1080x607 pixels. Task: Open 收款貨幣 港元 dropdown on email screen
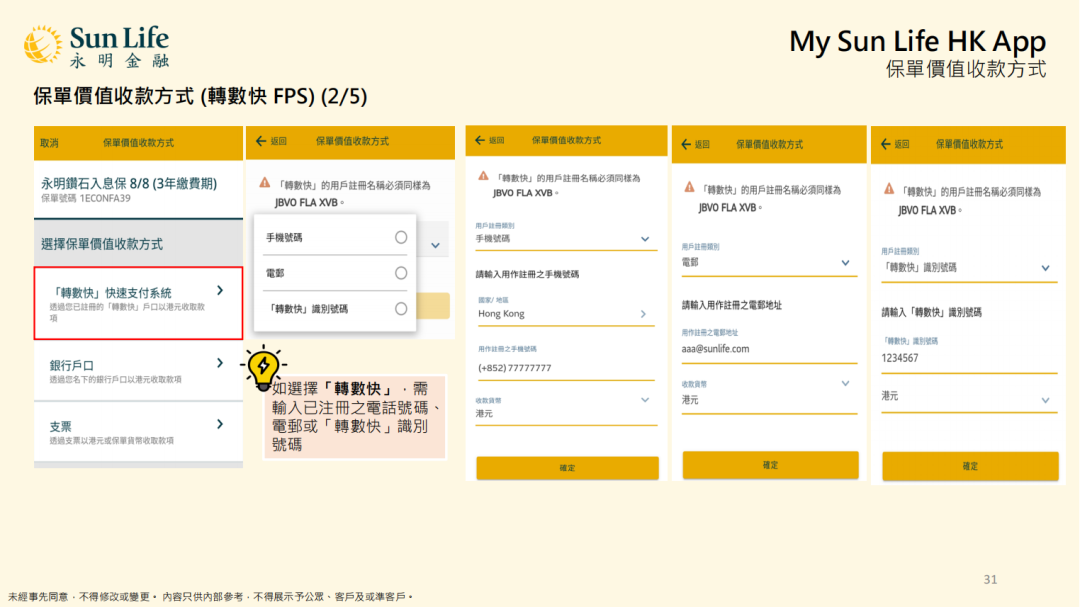point(769,395)
